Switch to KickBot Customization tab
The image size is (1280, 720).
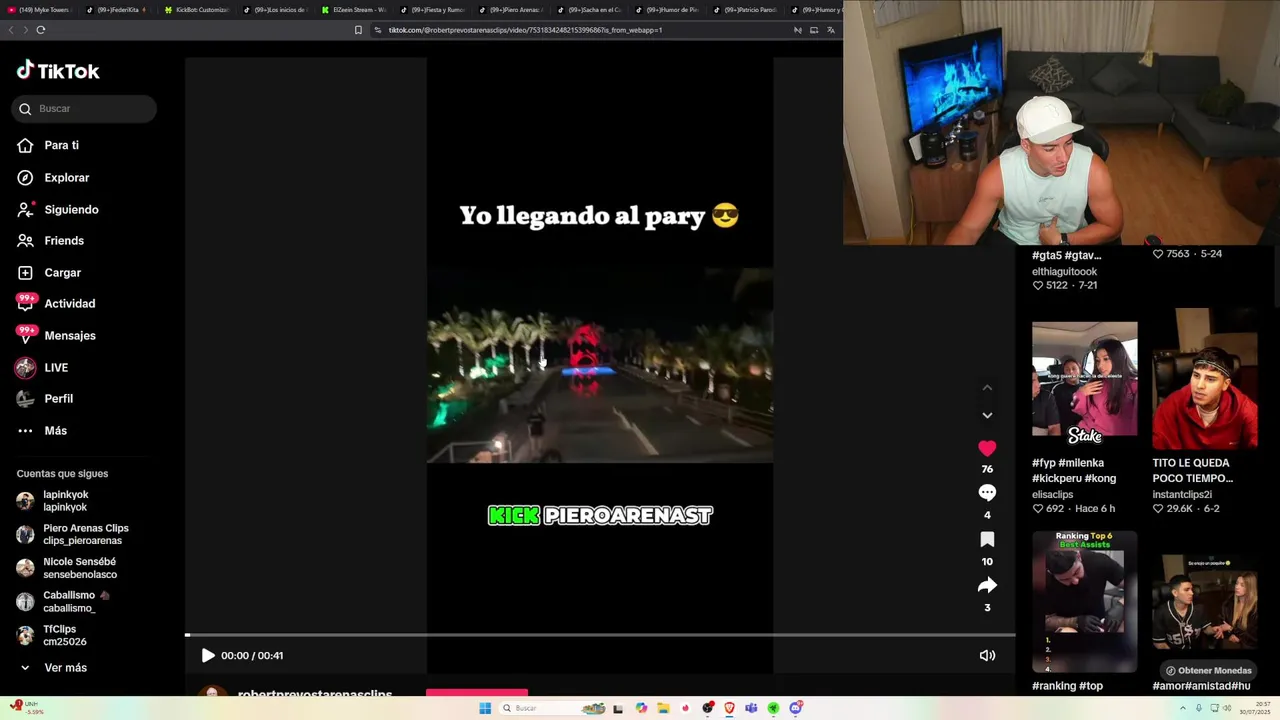(197, 10)
